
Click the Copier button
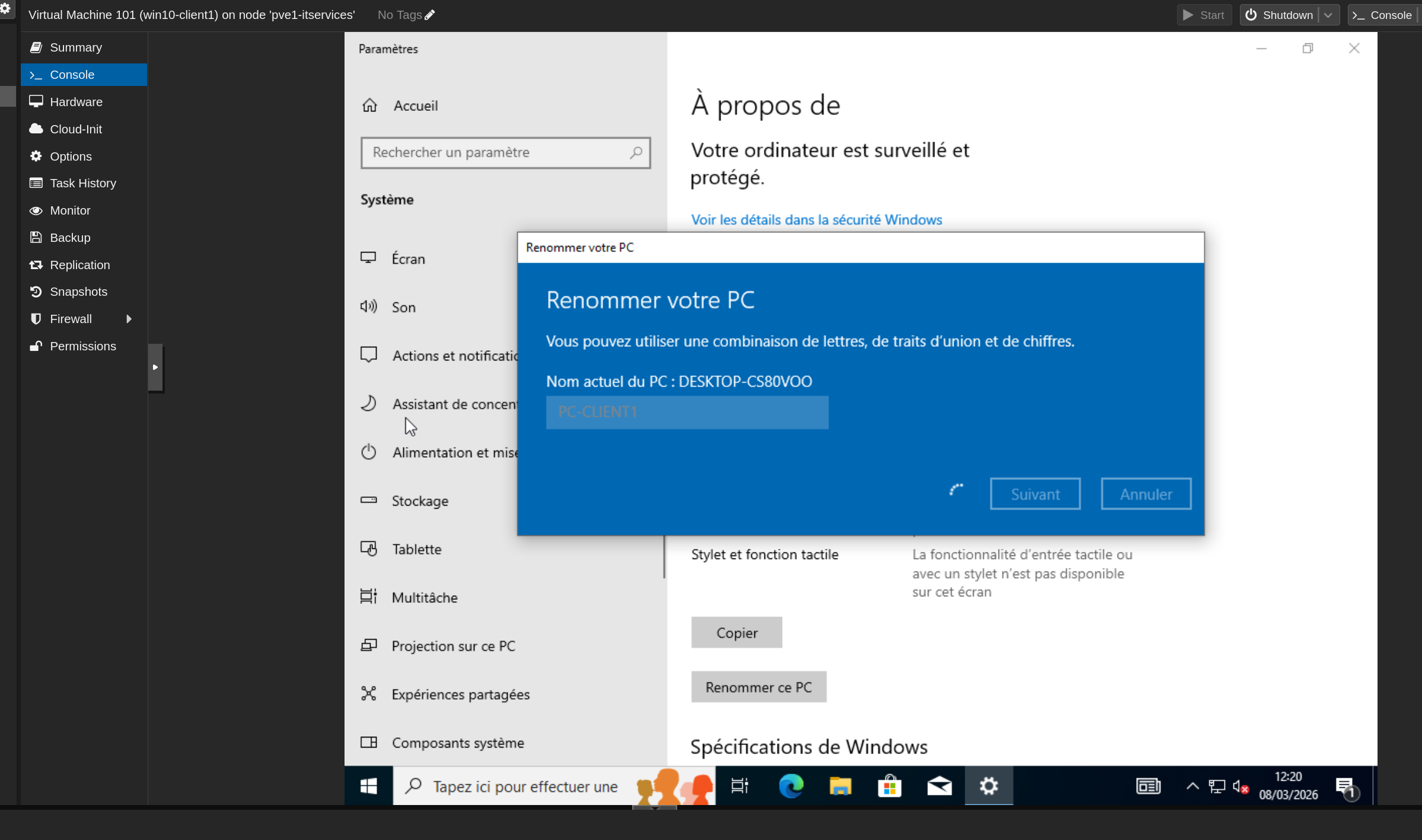(736, 633)
